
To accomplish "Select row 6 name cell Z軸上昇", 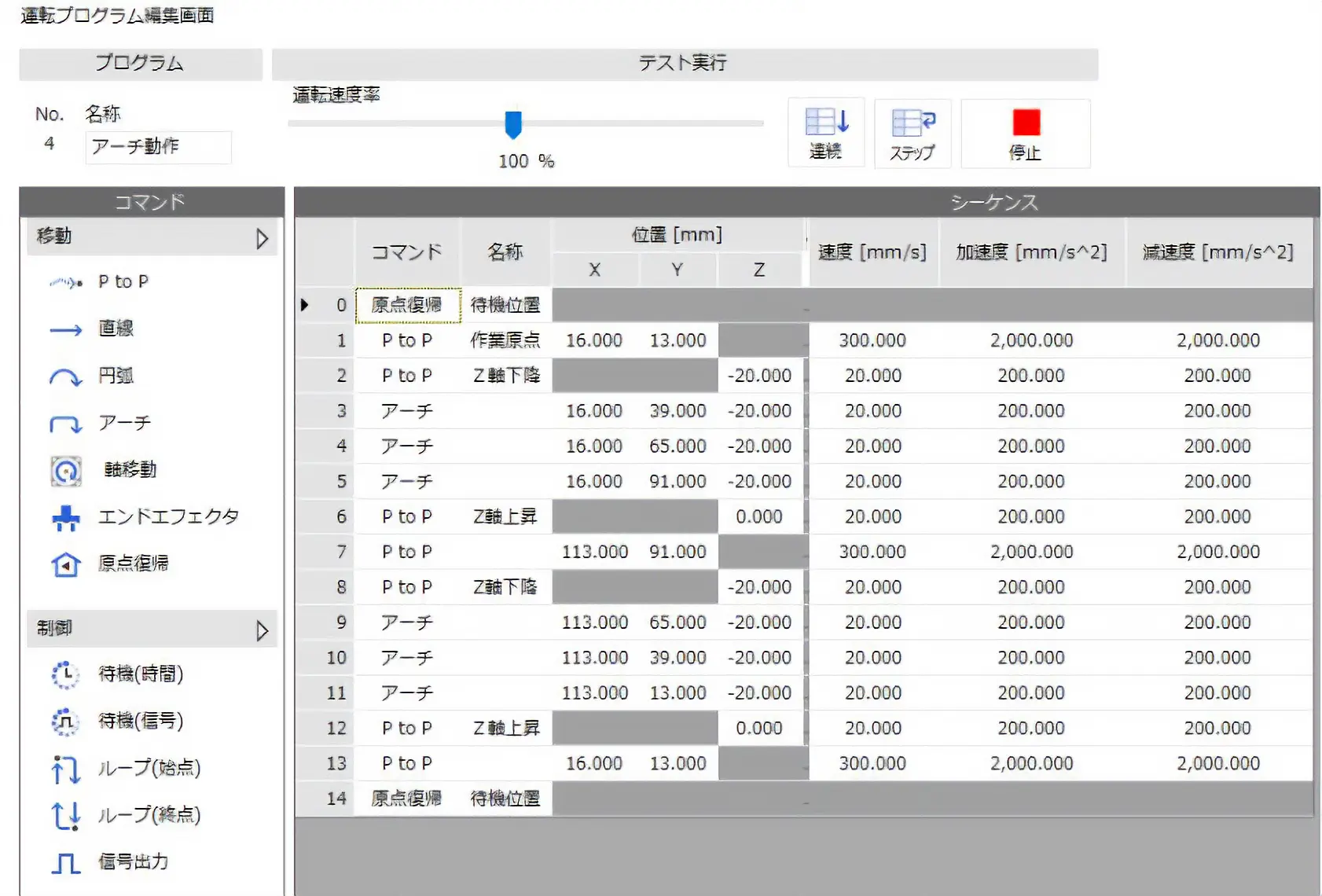I will pos(505,517).
